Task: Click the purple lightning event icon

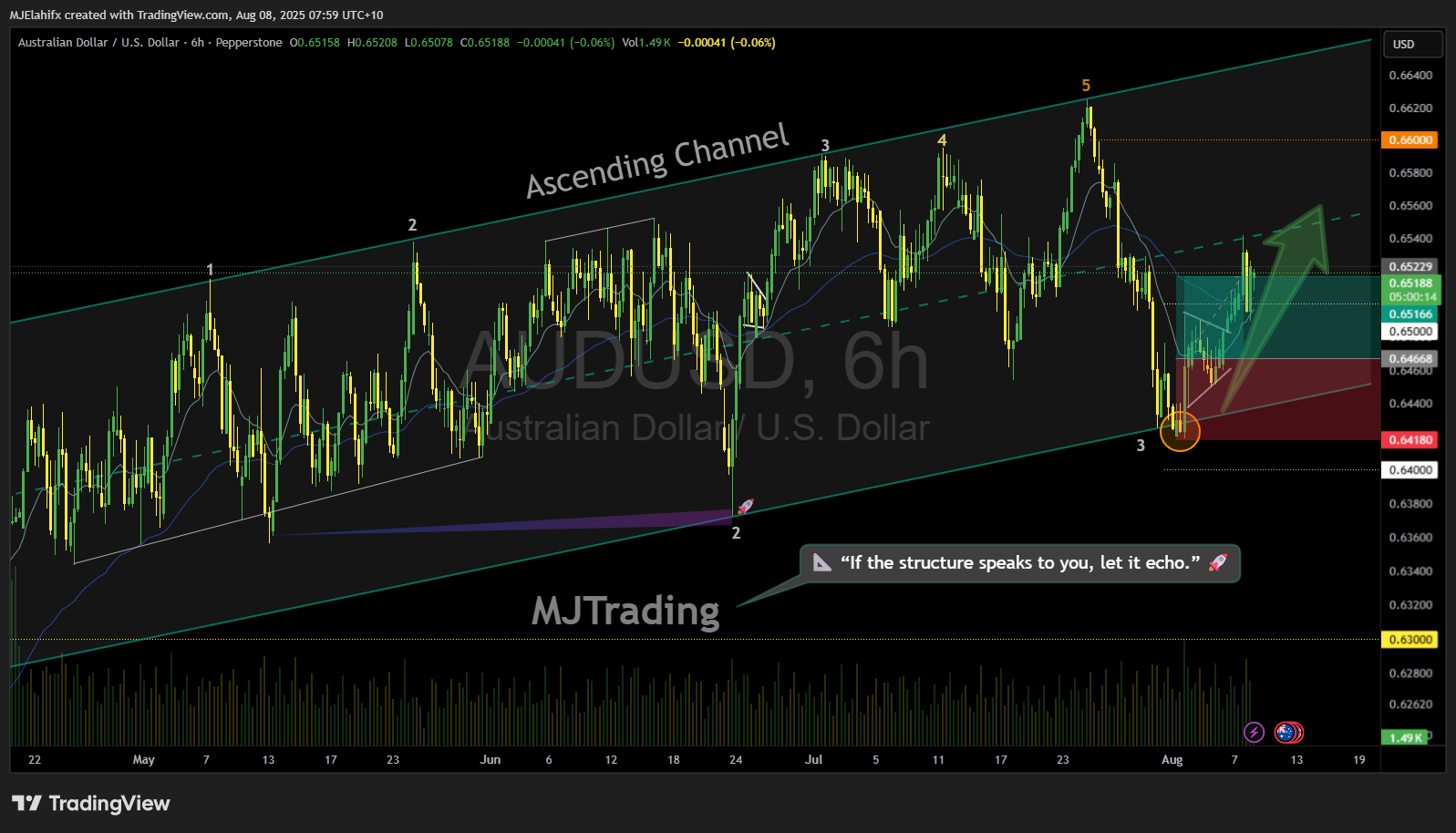Action: tap(1254, 732)
